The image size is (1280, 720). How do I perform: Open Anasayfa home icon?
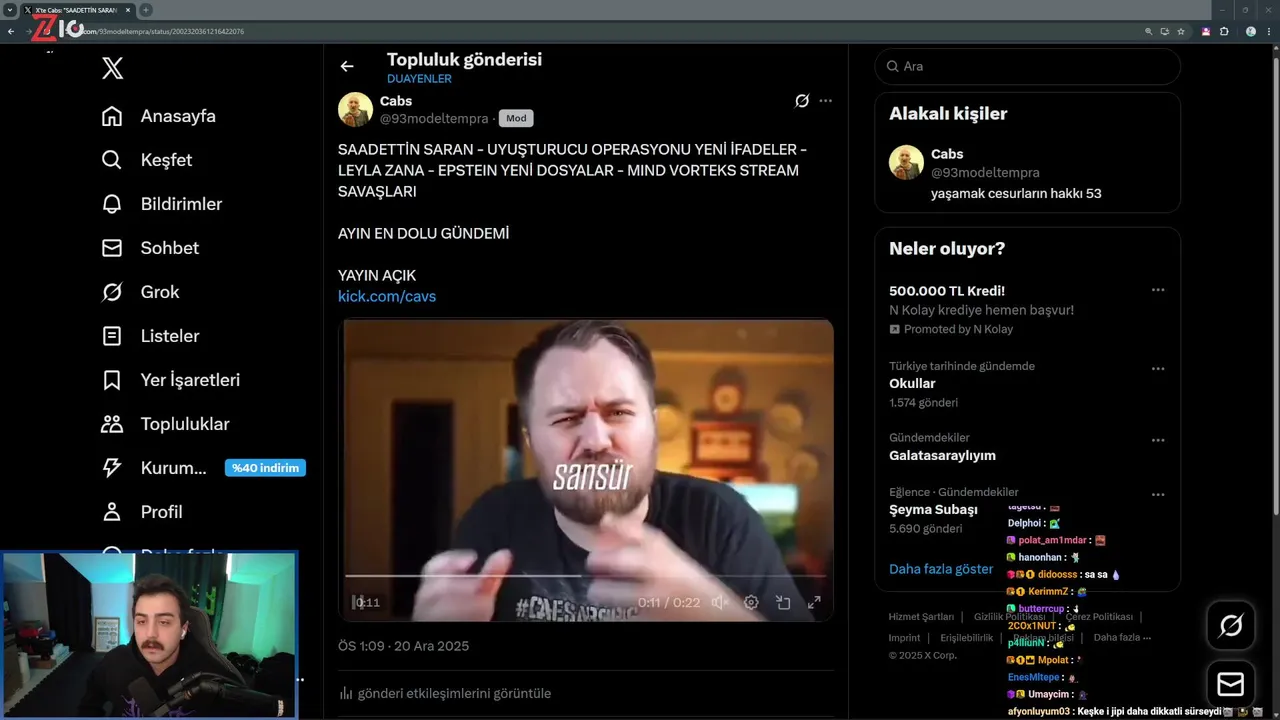pyautogui.click(x=112, y=116)
